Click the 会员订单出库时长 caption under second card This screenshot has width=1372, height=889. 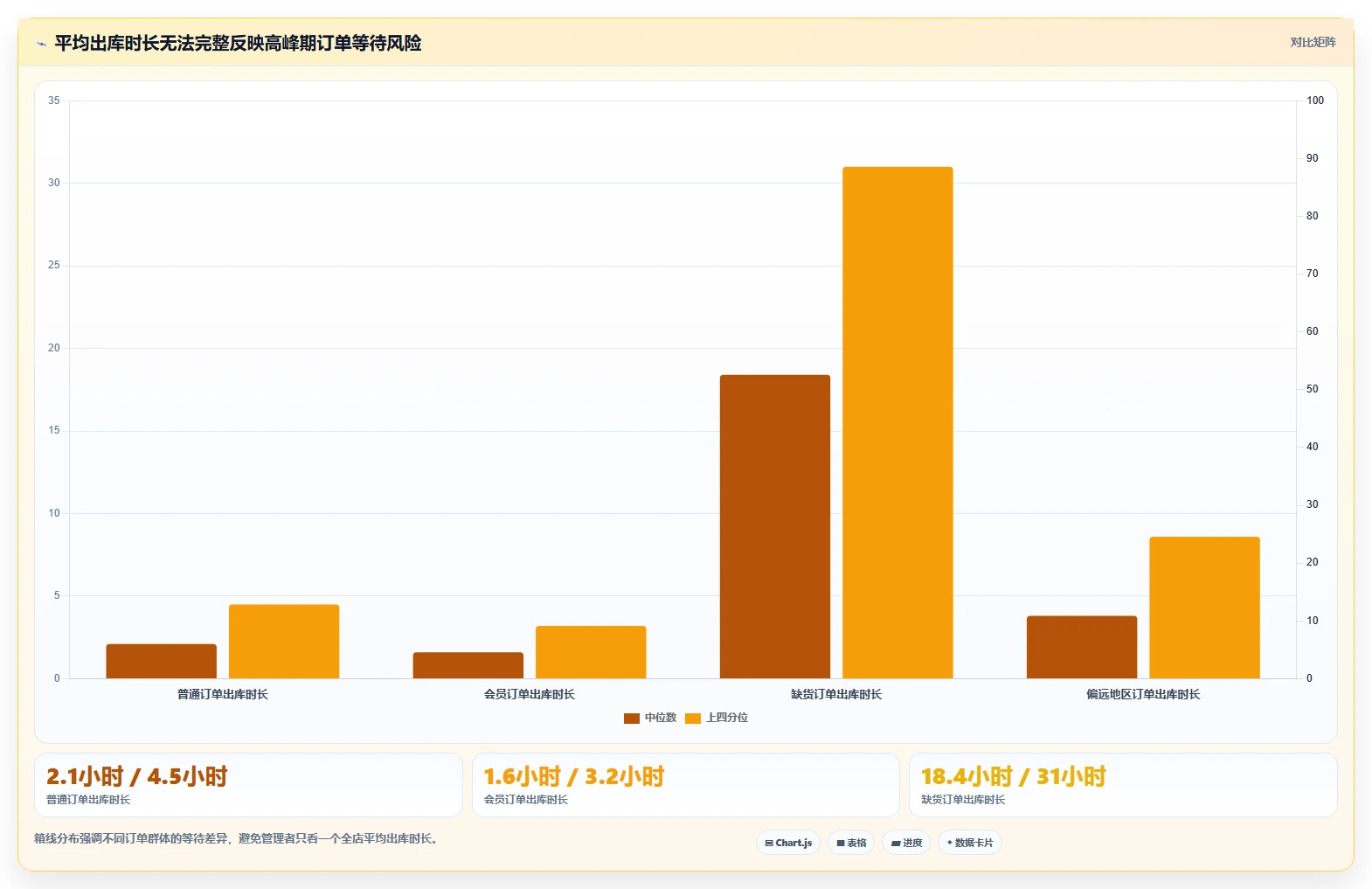(x=526, y=800)
